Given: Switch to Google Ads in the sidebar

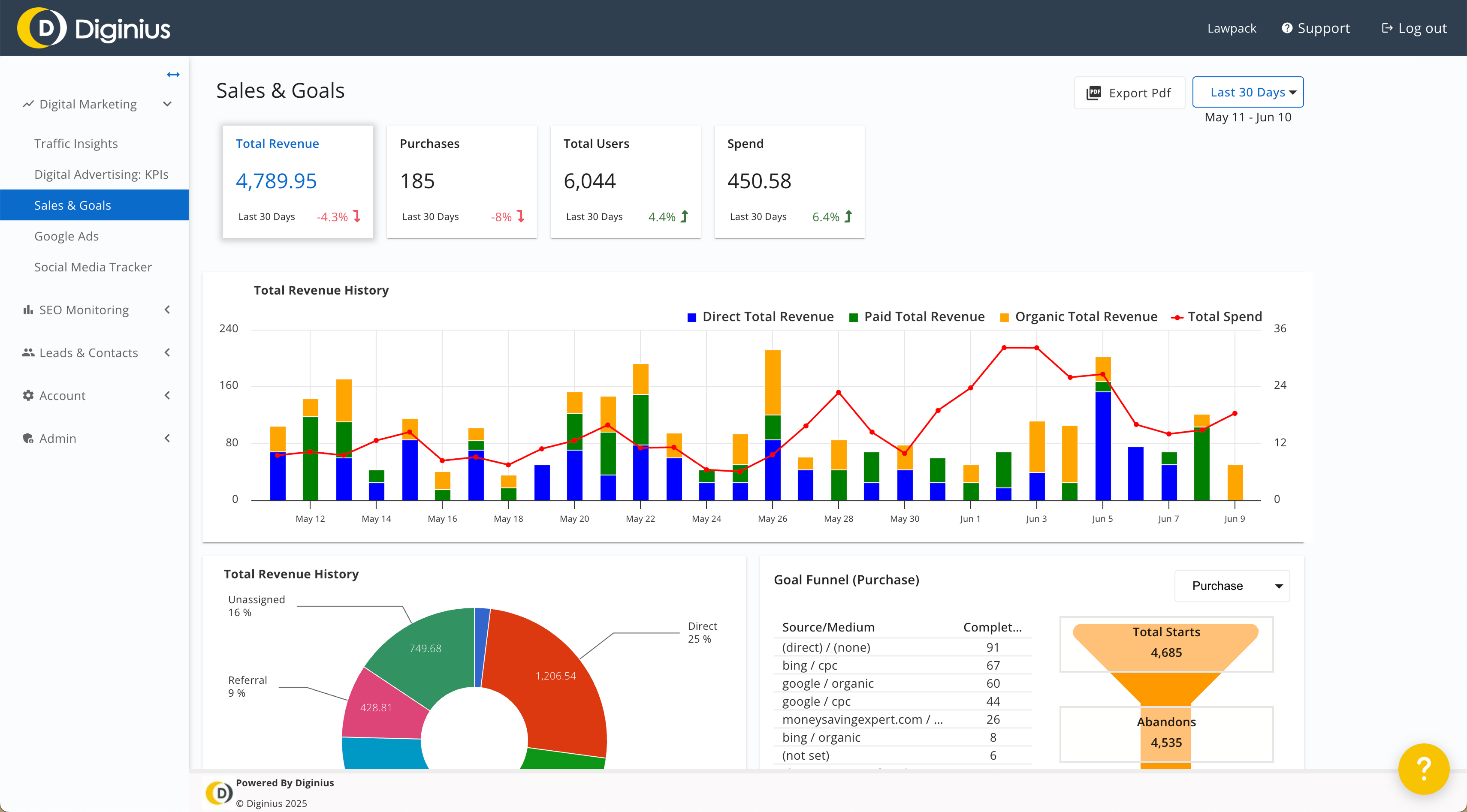Looking at the screenshot, I should tap(66, 235).
